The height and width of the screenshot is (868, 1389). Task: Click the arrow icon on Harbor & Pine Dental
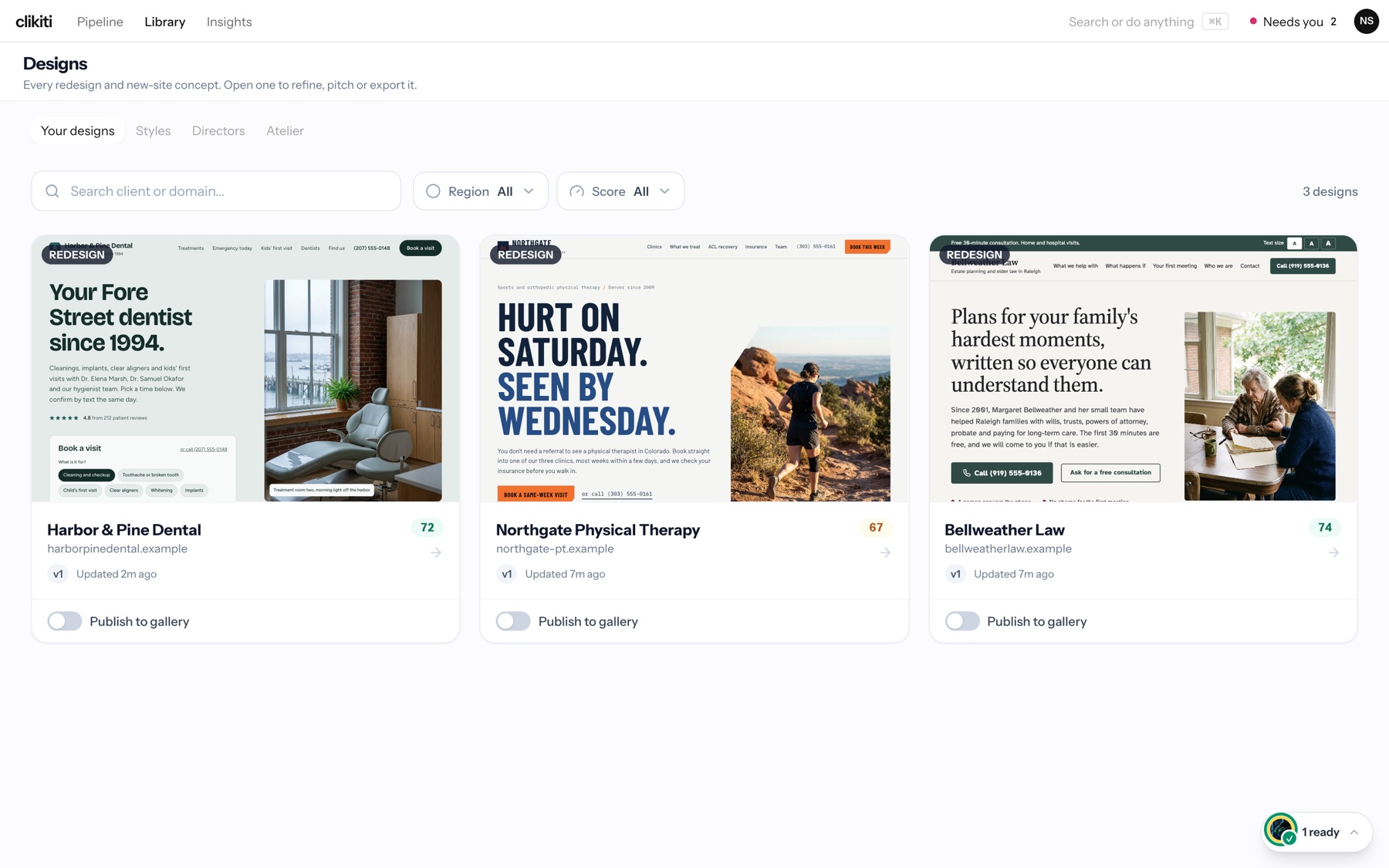pyautogui.click(x=436, y=552)
